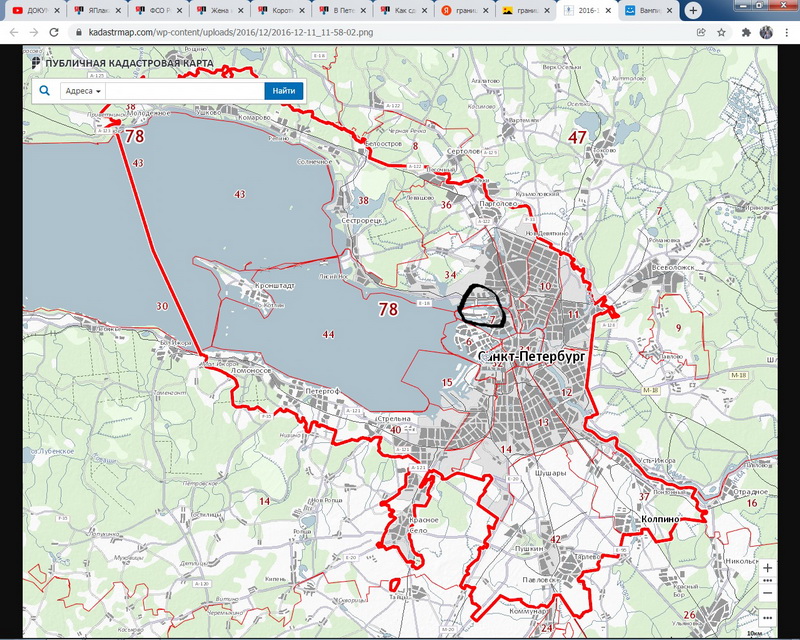
Task: Click the three dots between zoom buttons
Action: tap(767, 581)
